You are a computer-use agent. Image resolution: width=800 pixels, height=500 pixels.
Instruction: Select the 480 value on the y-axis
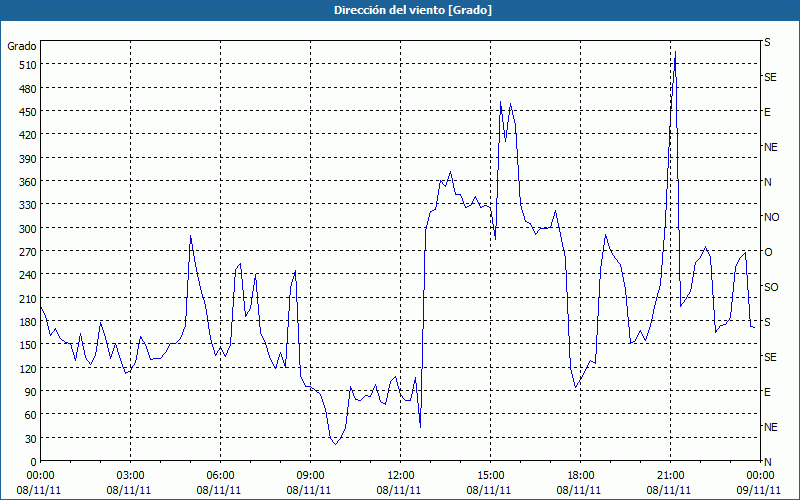[28, 88]
